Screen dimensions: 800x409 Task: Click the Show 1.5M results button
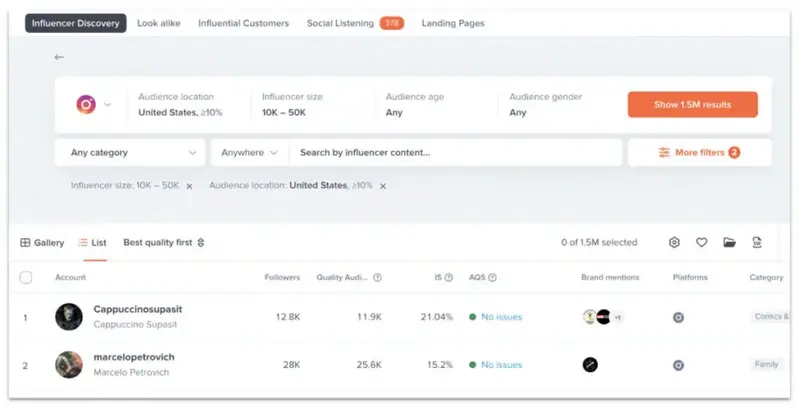pyautogui.click(x=692, y=105)
